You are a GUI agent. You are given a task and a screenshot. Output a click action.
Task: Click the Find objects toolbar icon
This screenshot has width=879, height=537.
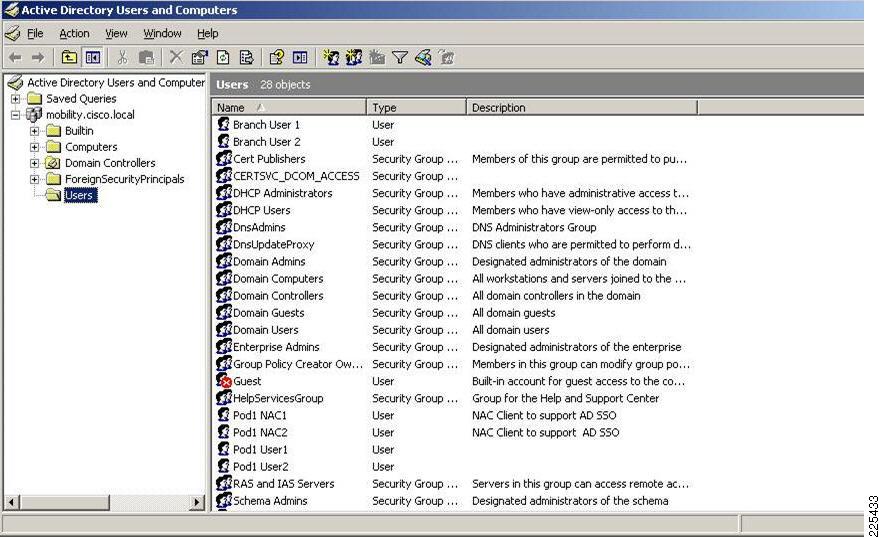point(423,57)
